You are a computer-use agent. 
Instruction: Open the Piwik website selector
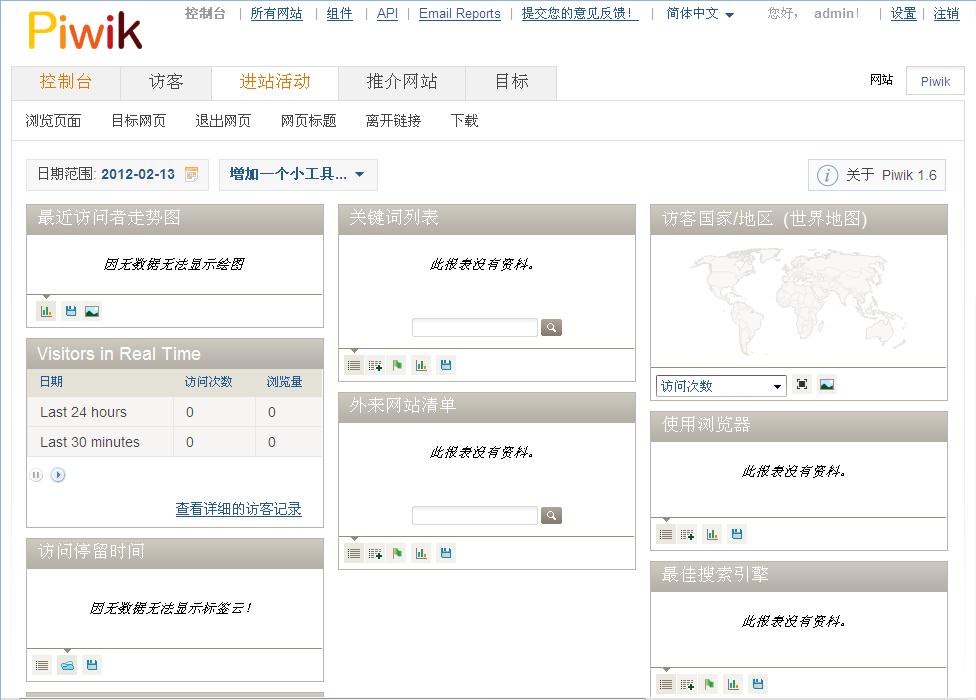935,81
